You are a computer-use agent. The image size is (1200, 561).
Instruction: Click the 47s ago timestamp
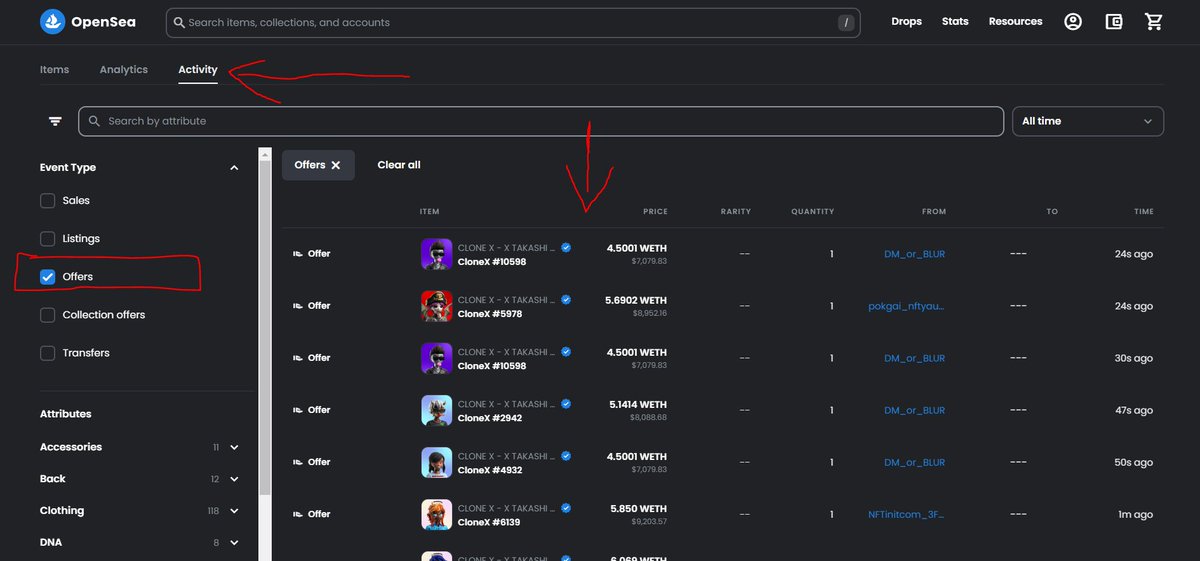click(x=1134, y=410)
